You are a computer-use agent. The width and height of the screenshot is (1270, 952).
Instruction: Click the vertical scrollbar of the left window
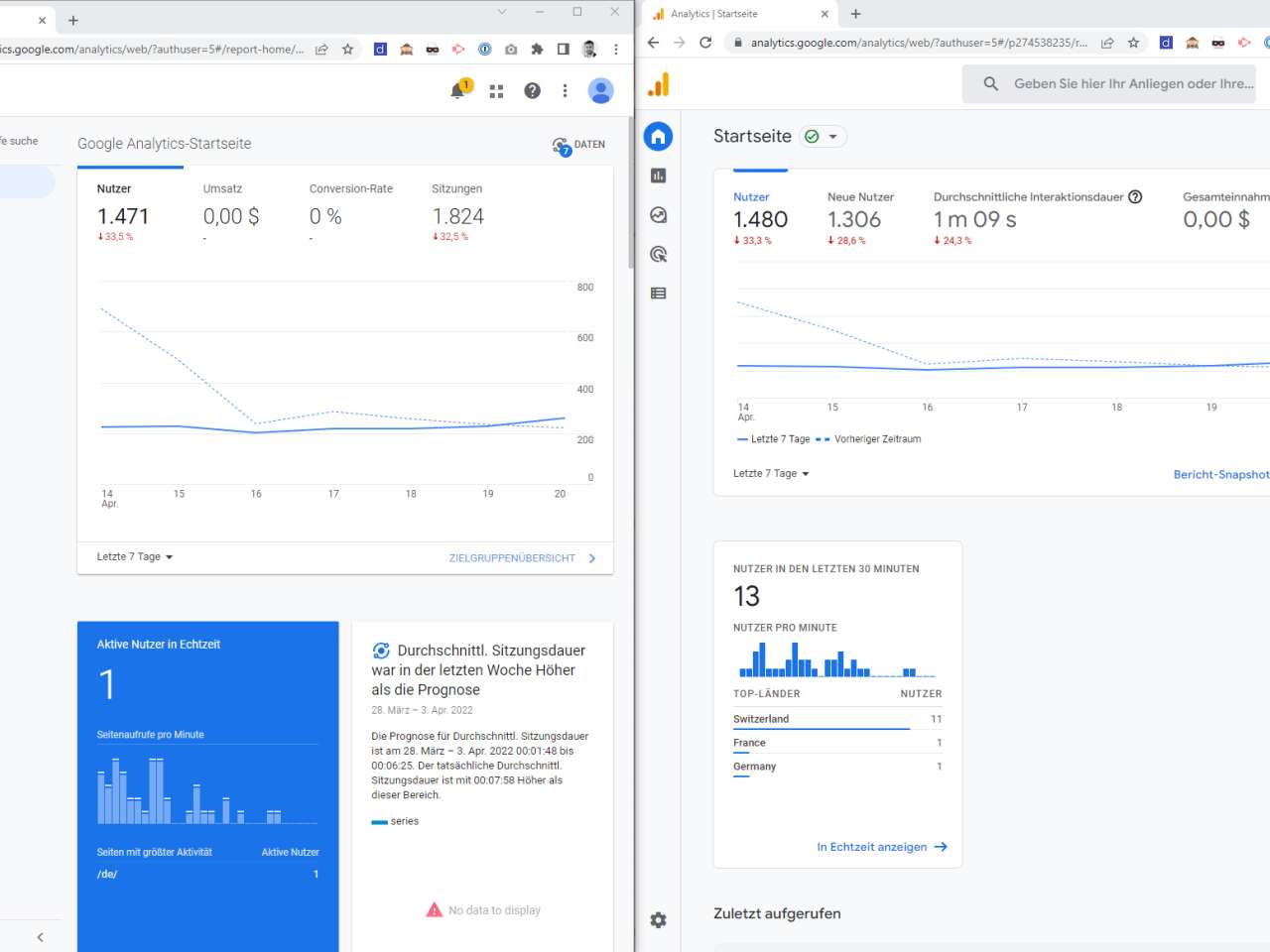[631, 193]
